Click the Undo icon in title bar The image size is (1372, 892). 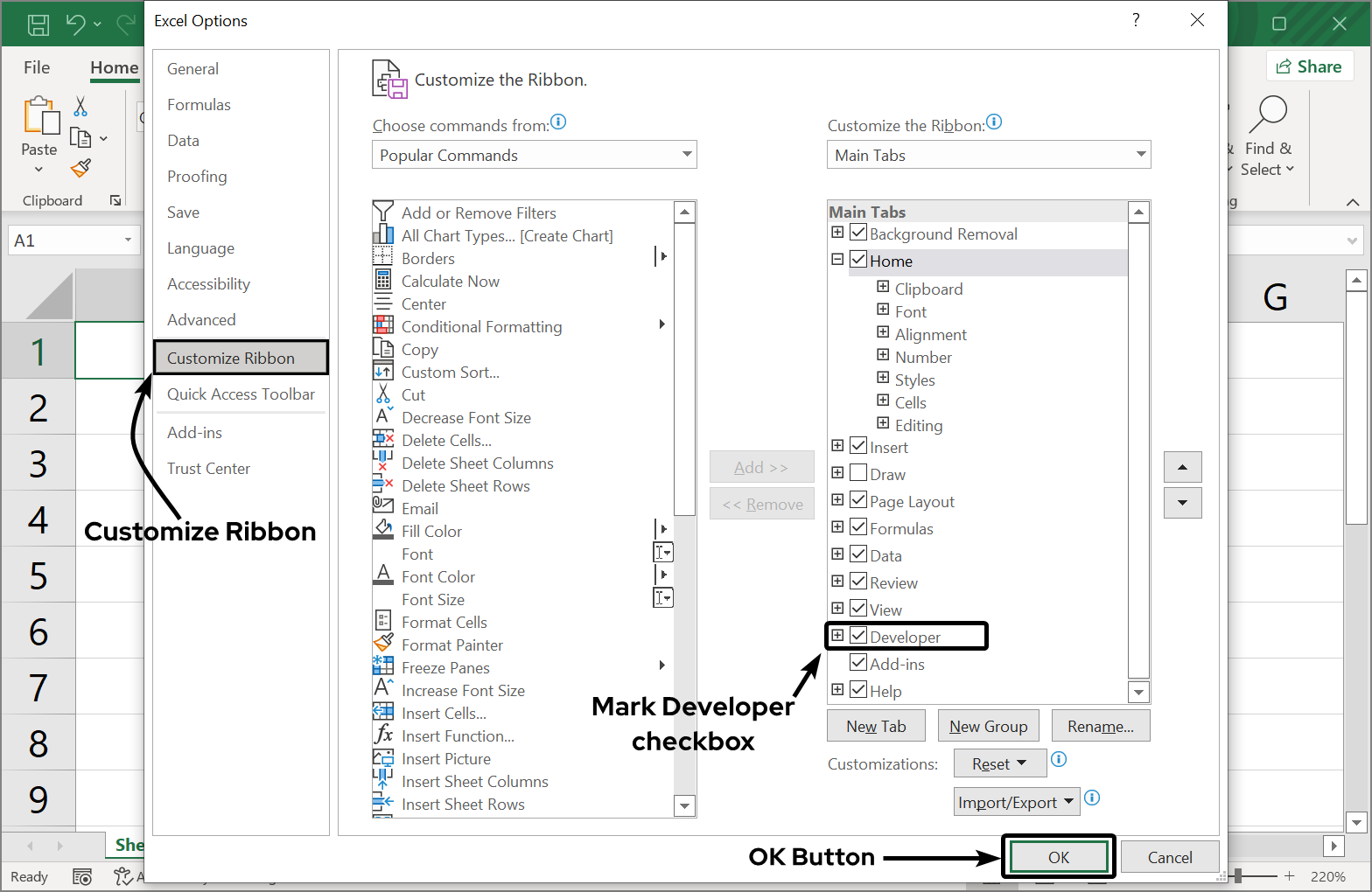pos(76,24)
